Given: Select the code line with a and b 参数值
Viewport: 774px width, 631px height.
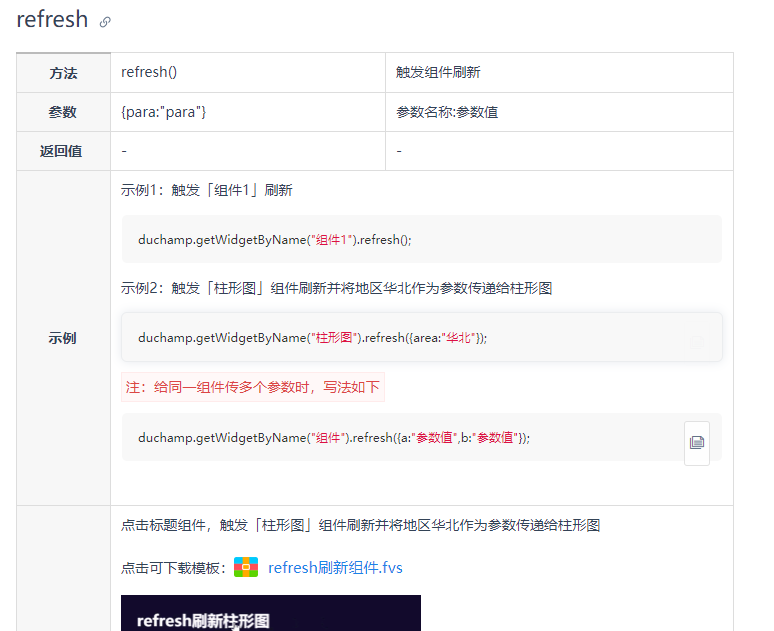Looking at the screenshot, I should [334, 437].
